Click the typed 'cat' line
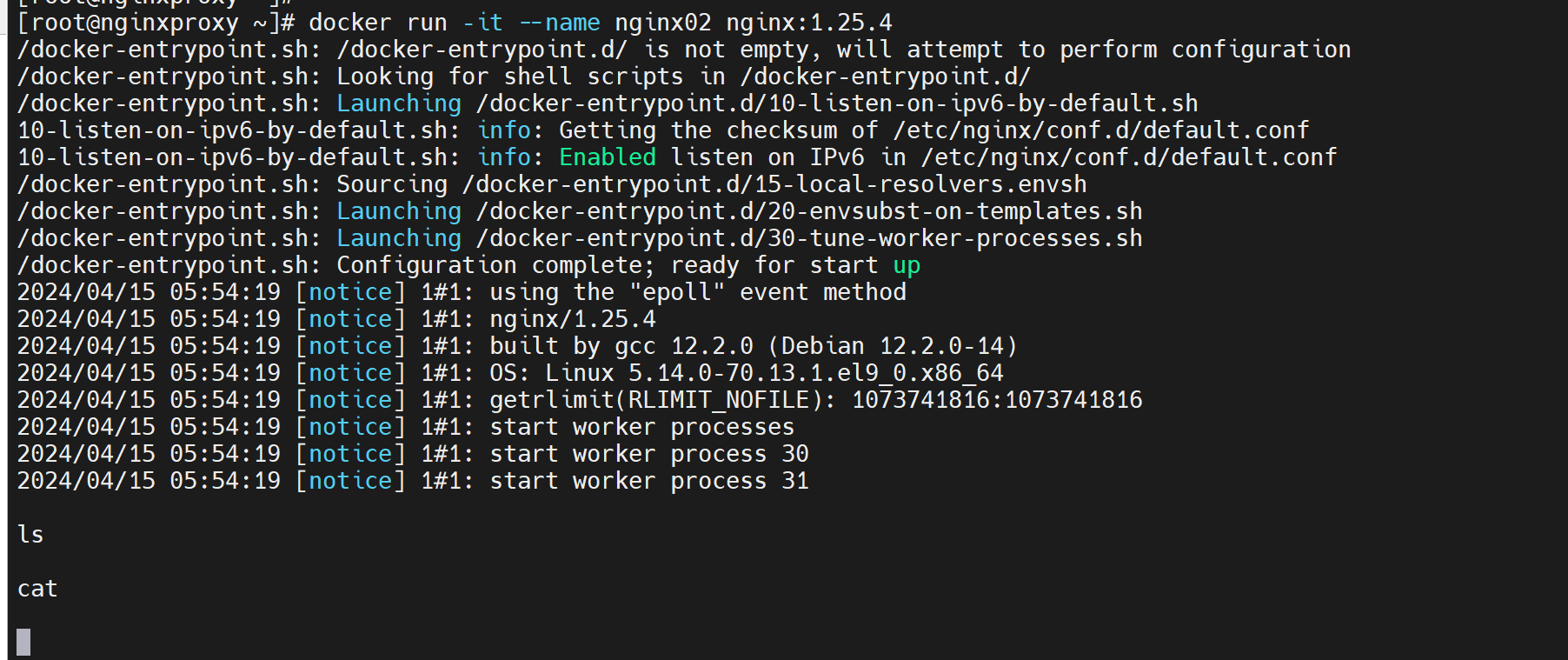The width and height of the screenshot is (1568, 660). (x=37, y=589)
